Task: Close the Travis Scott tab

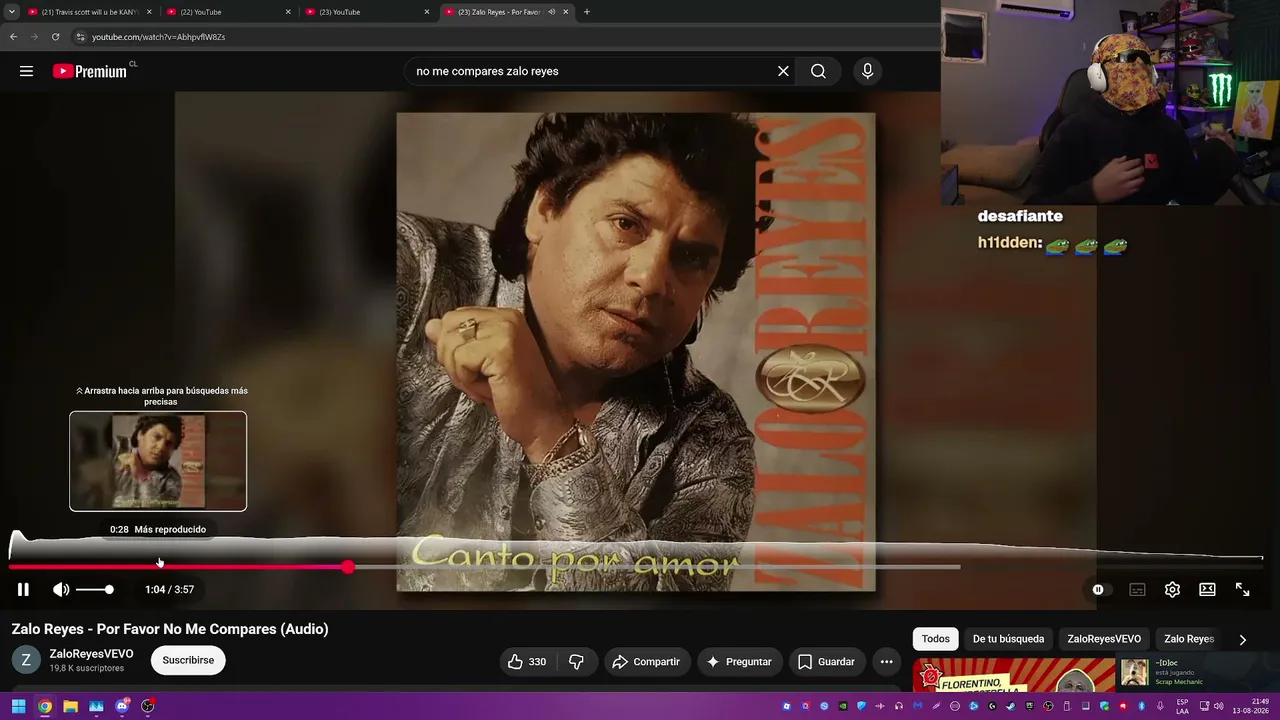Action: [x=149, y=12]
